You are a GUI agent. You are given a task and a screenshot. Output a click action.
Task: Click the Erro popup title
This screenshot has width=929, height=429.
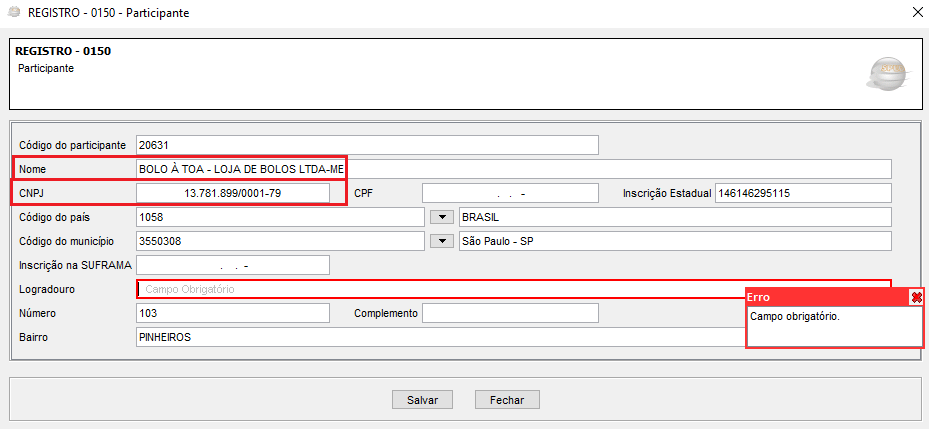point(758,297)
